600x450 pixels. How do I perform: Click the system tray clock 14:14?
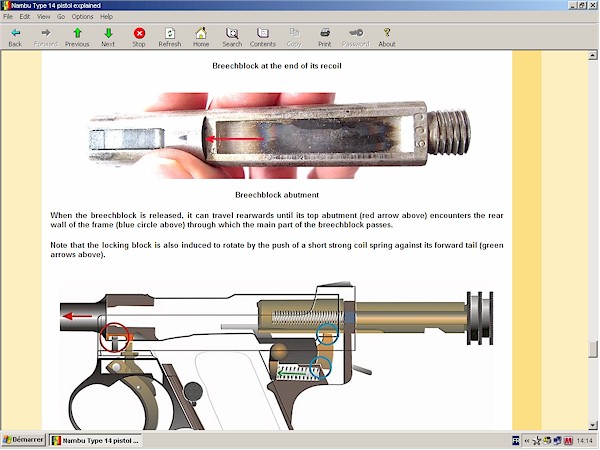(x=584, y=441)
